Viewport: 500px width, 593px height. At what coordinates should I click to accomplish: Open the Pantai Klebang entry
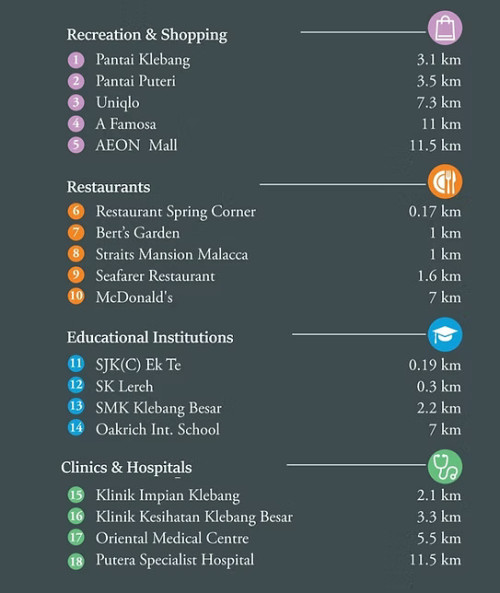tap(143, 60)
